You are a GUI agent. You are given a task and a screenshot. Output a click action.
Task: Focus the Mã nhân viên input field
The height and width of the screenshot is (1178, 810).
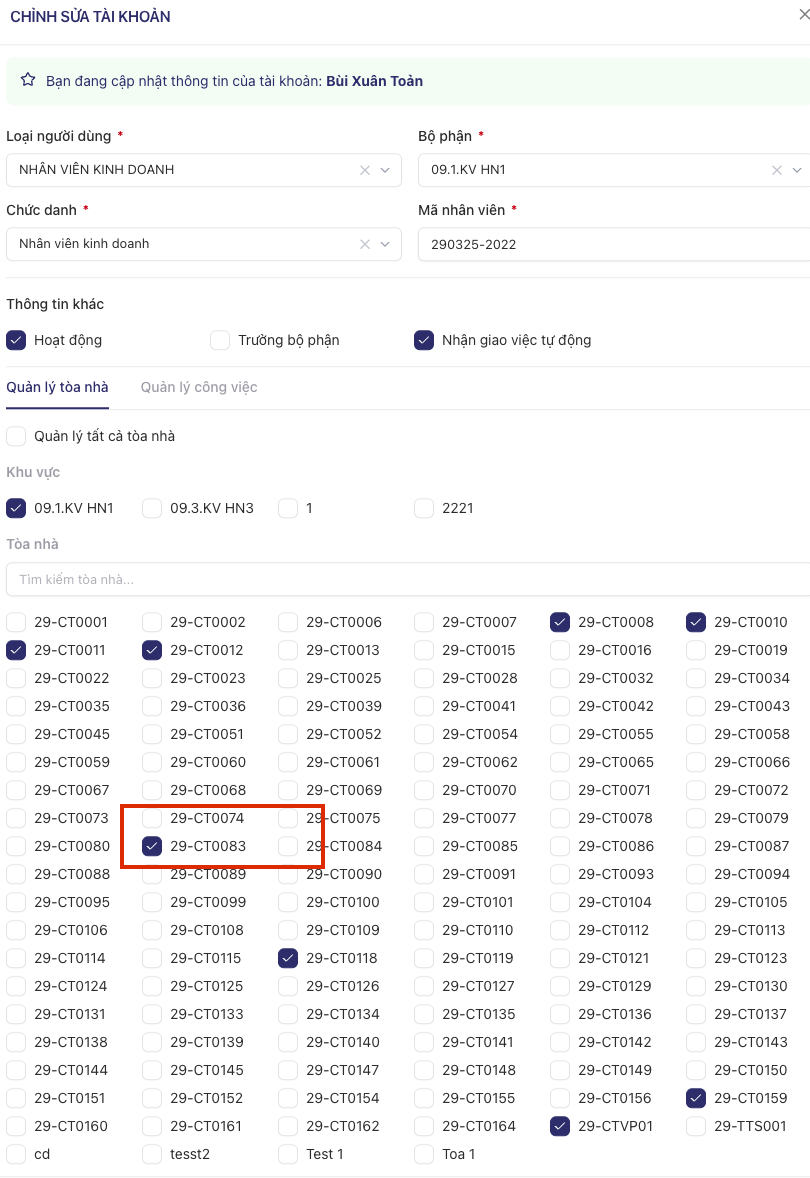coord(610,244)
